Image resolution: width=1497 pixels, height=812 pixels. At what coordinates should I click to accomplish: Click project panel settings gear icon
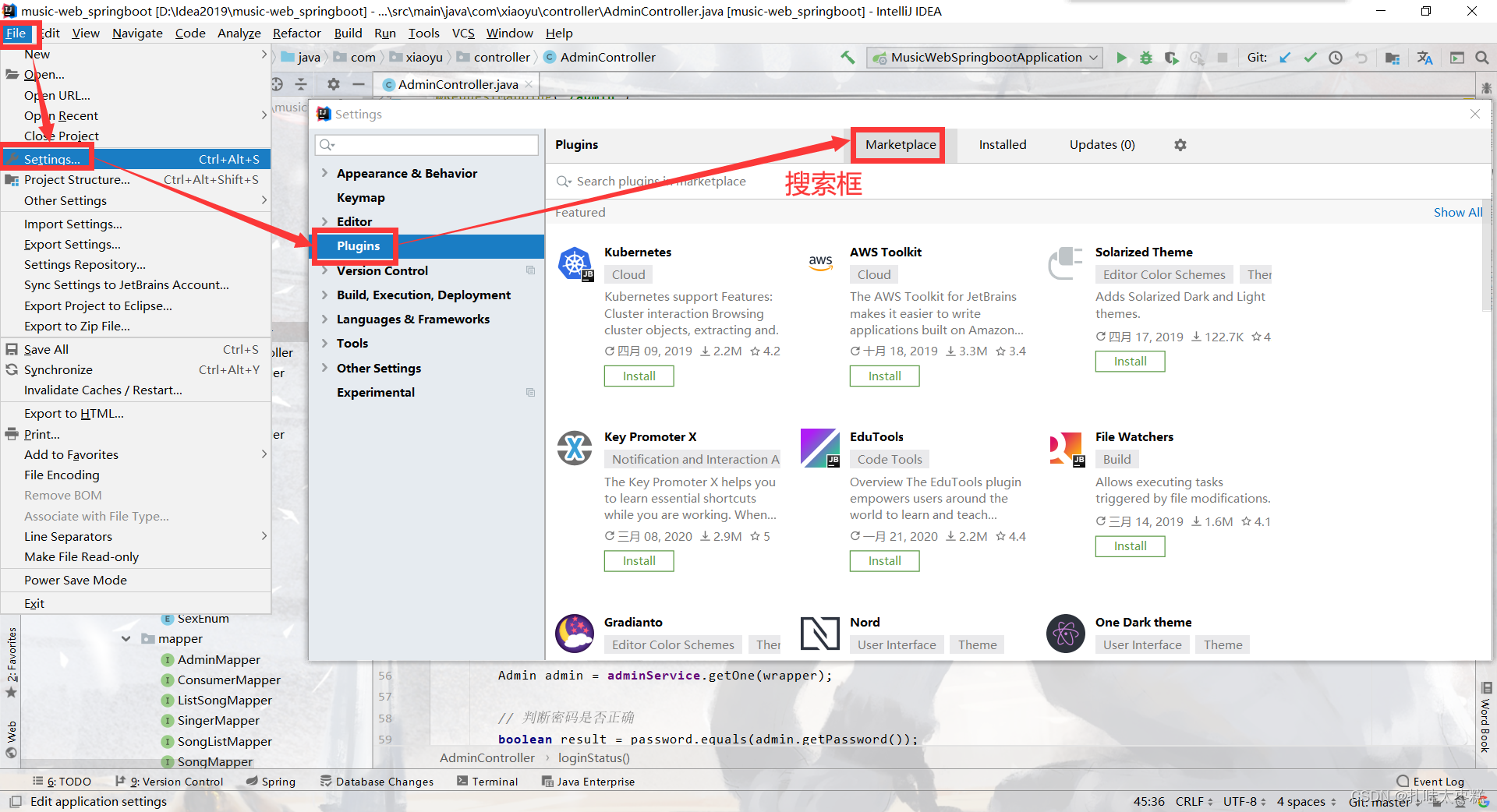[x=334, y=84]
